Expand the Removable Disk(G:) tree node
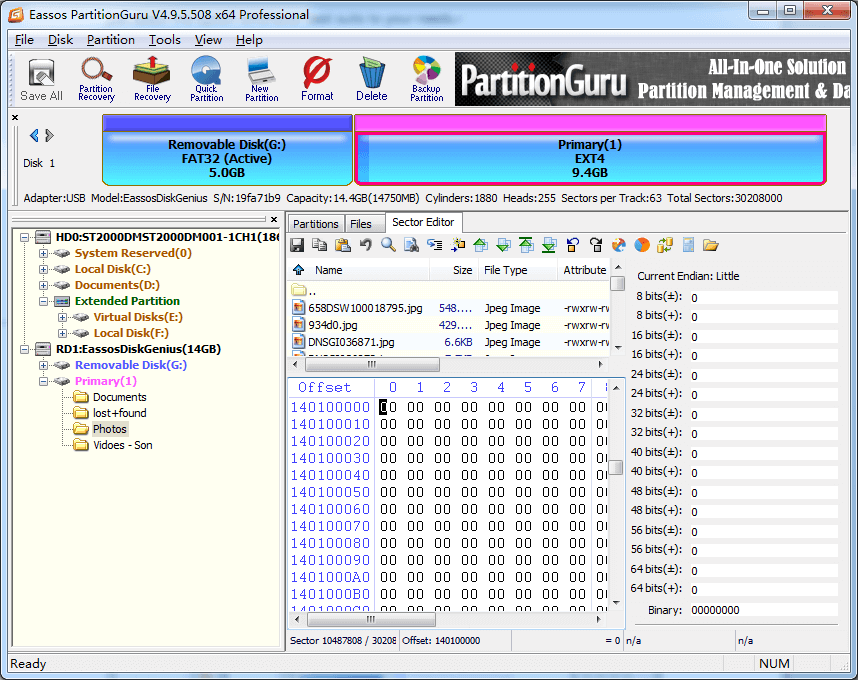This screenshot has width=858, height=680. click(43, 365)
